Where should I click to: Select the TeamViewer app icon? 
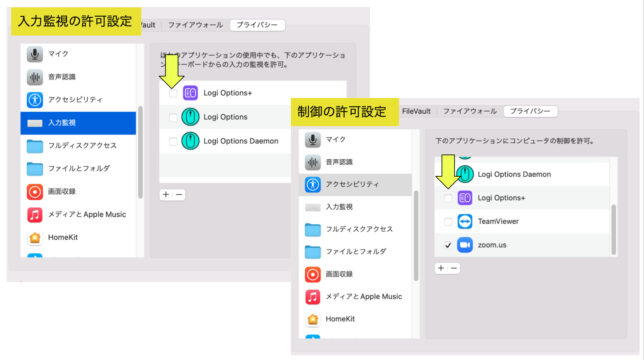click(465, 222)
